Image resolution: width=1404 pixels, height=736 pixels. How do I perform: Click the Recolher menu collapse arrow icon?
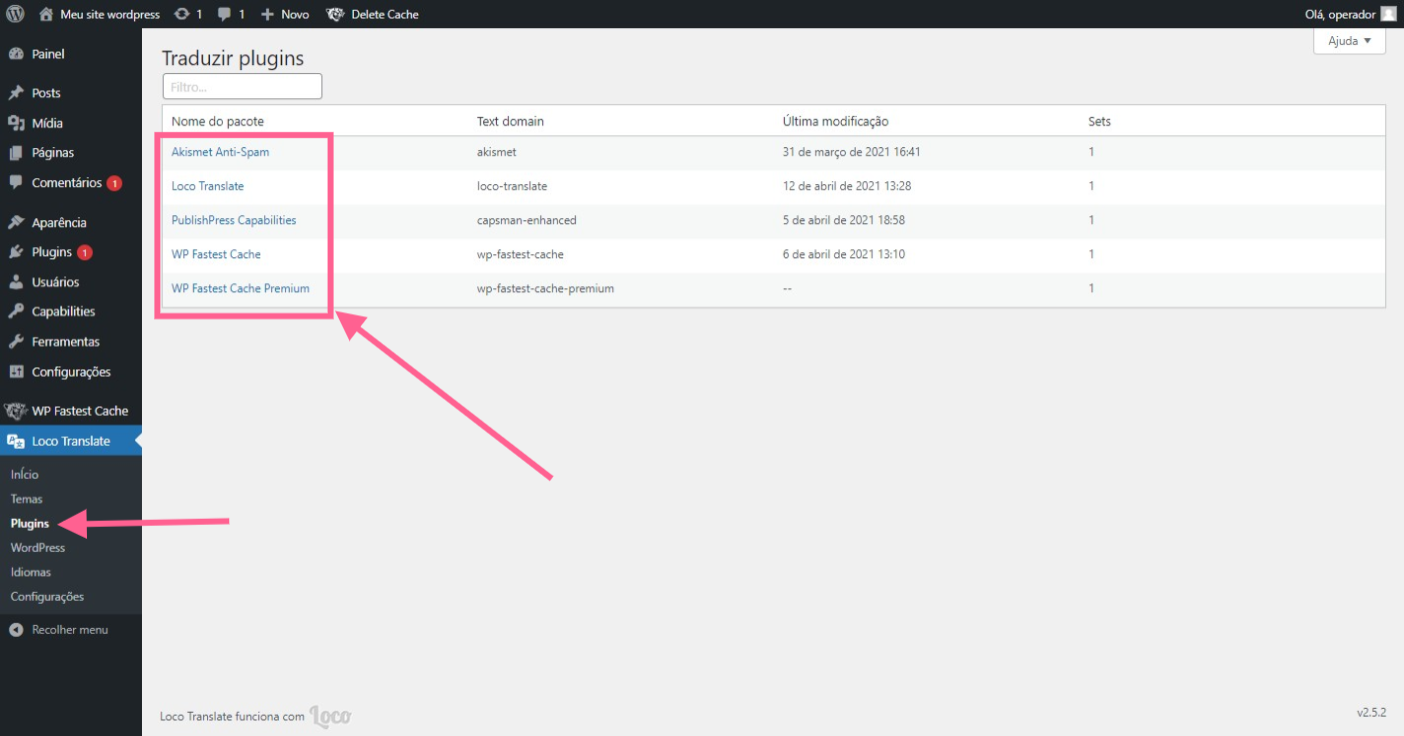pos(16,630)
